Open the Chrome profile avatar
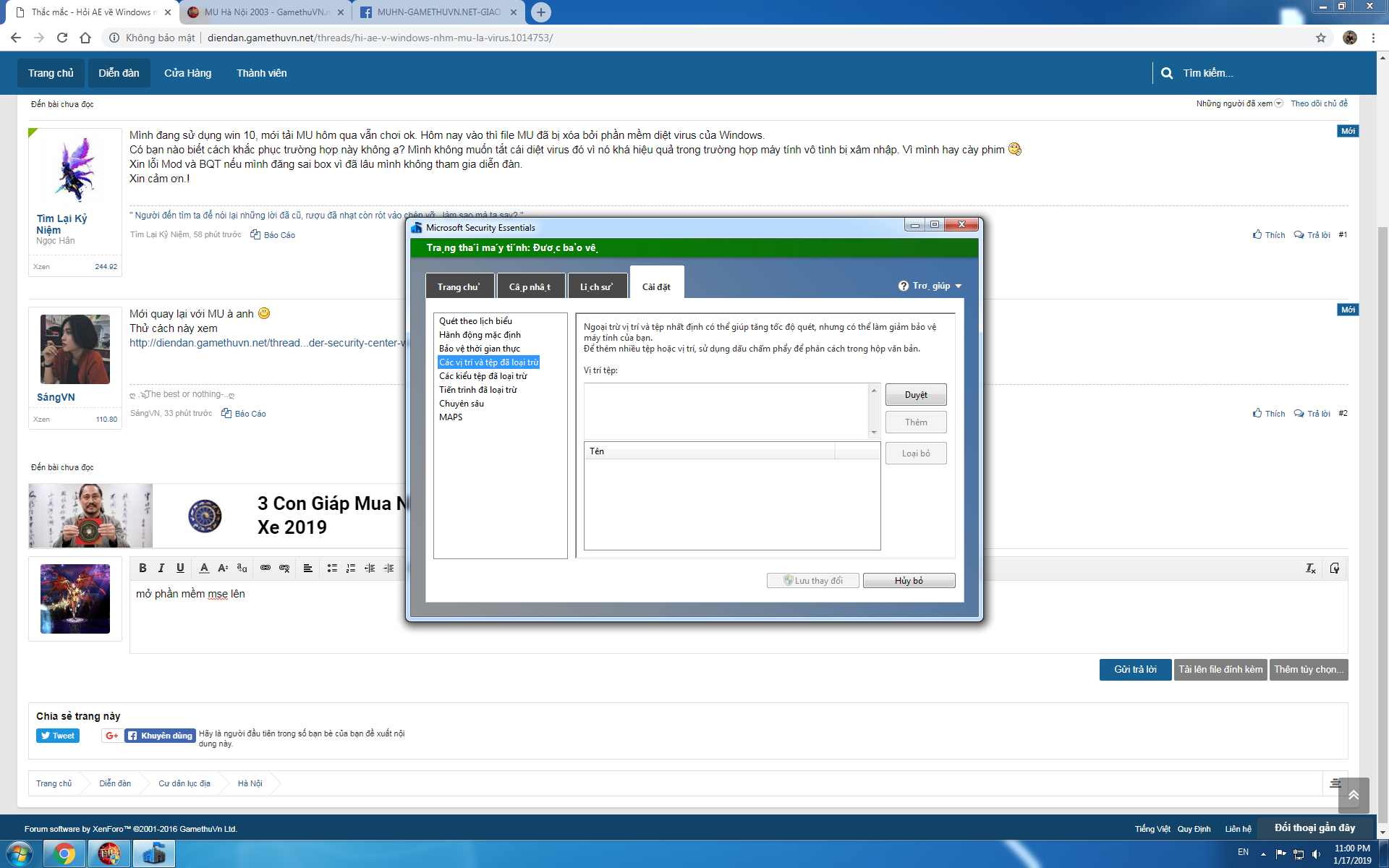This screenshot has width=1389, height=868. click(x=1350, y=38)
